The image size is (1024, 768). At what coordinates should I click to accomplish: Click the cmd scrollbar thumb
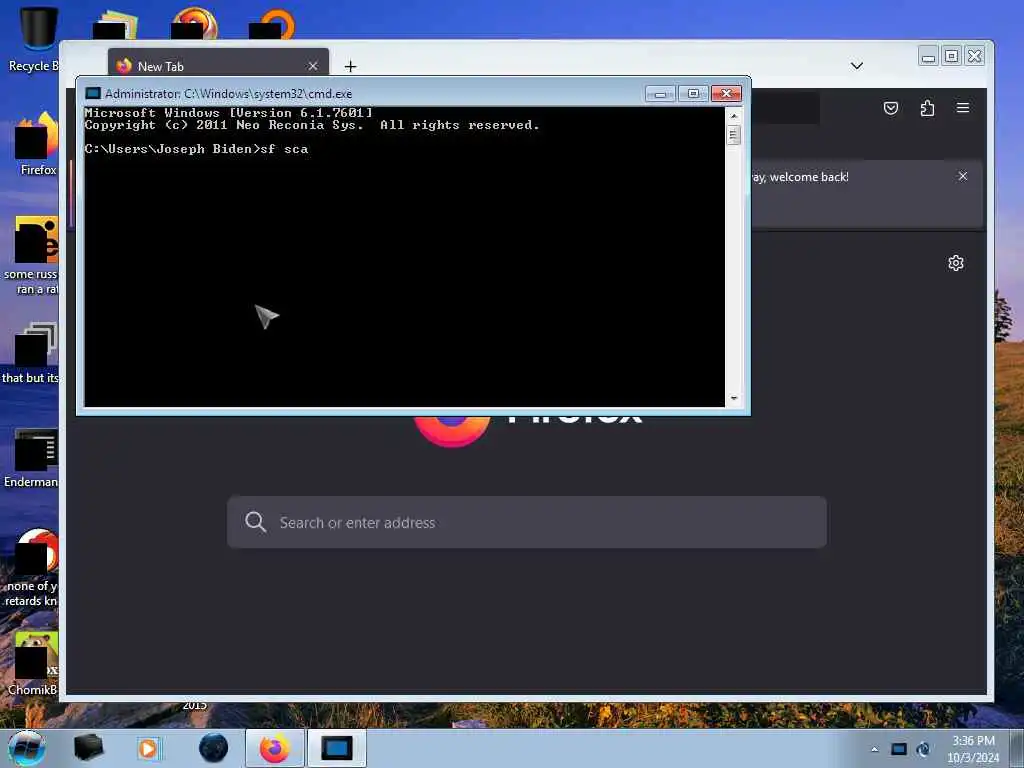click(734, 135)
